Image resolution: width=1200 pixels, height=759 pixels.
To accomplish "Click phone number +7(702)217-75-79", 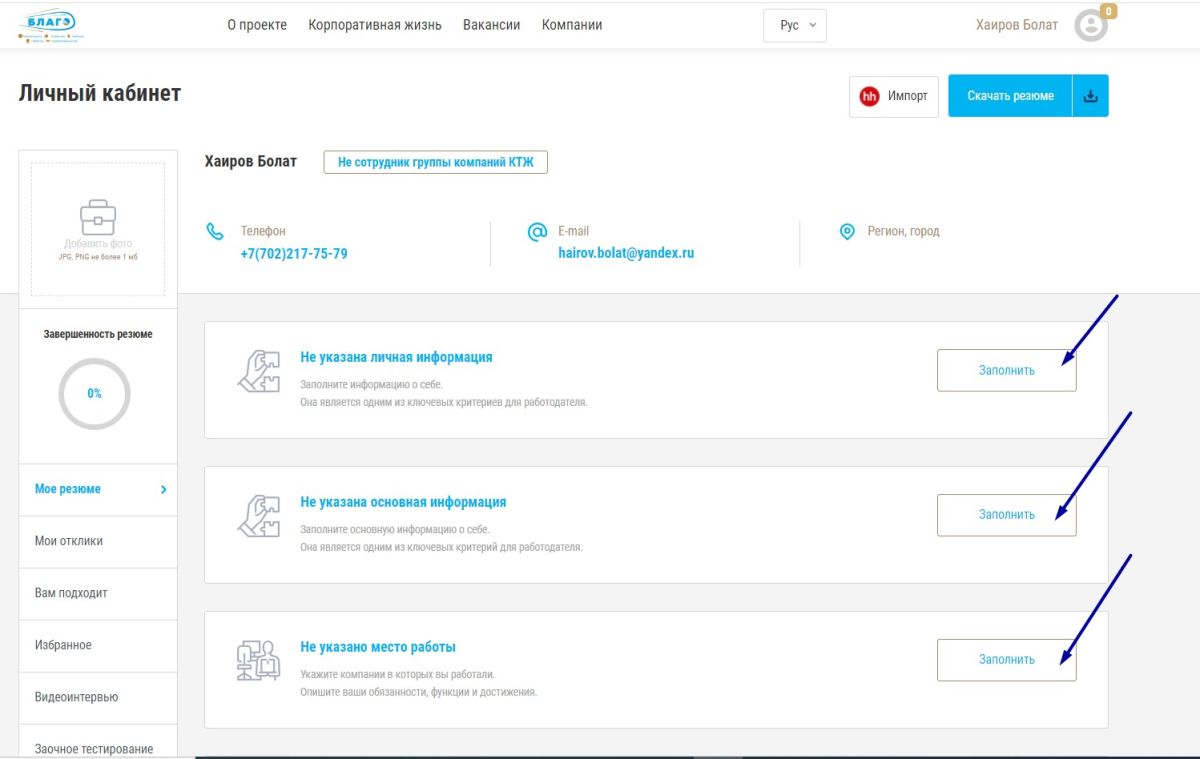I will [294, 254].
